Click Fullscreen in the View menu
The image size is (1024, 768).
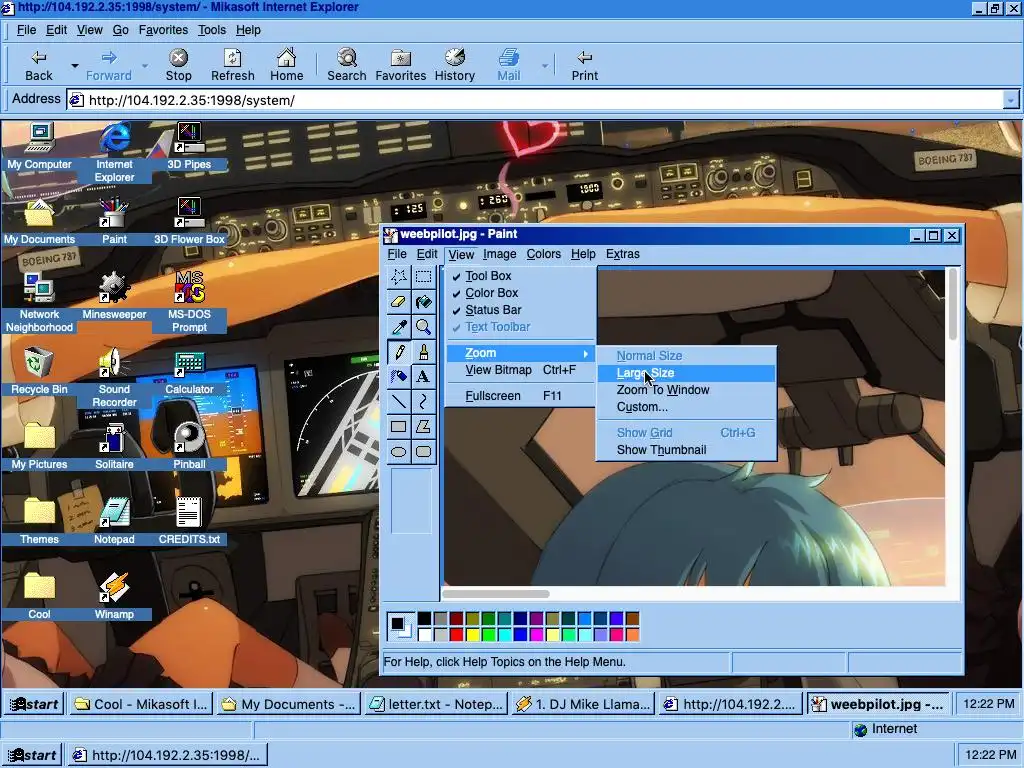(x=520, y=396)
